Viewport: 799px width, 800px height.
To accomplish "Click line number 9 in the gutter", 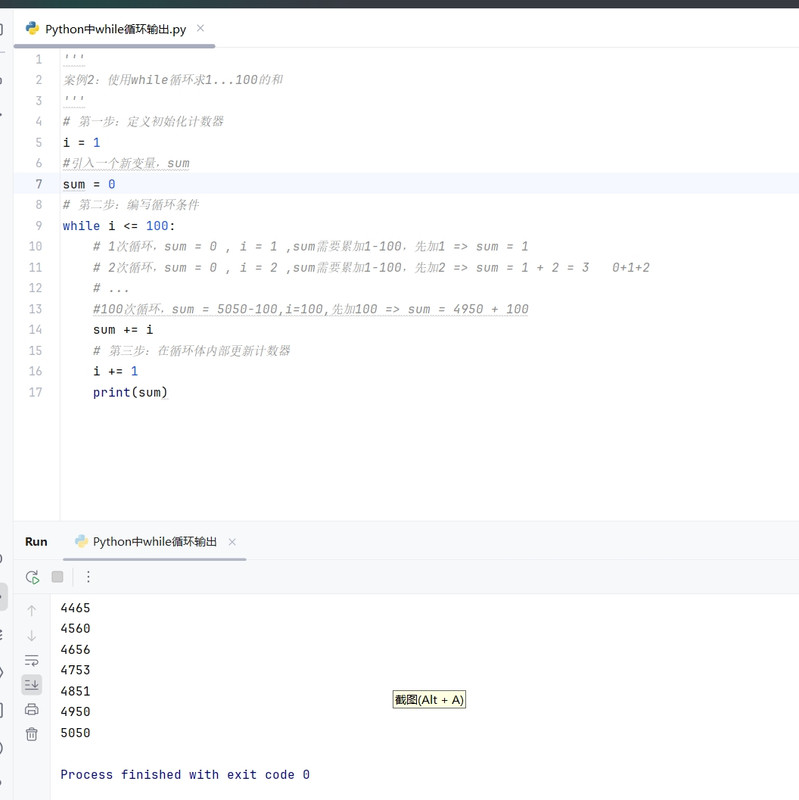I will point(39,226).
